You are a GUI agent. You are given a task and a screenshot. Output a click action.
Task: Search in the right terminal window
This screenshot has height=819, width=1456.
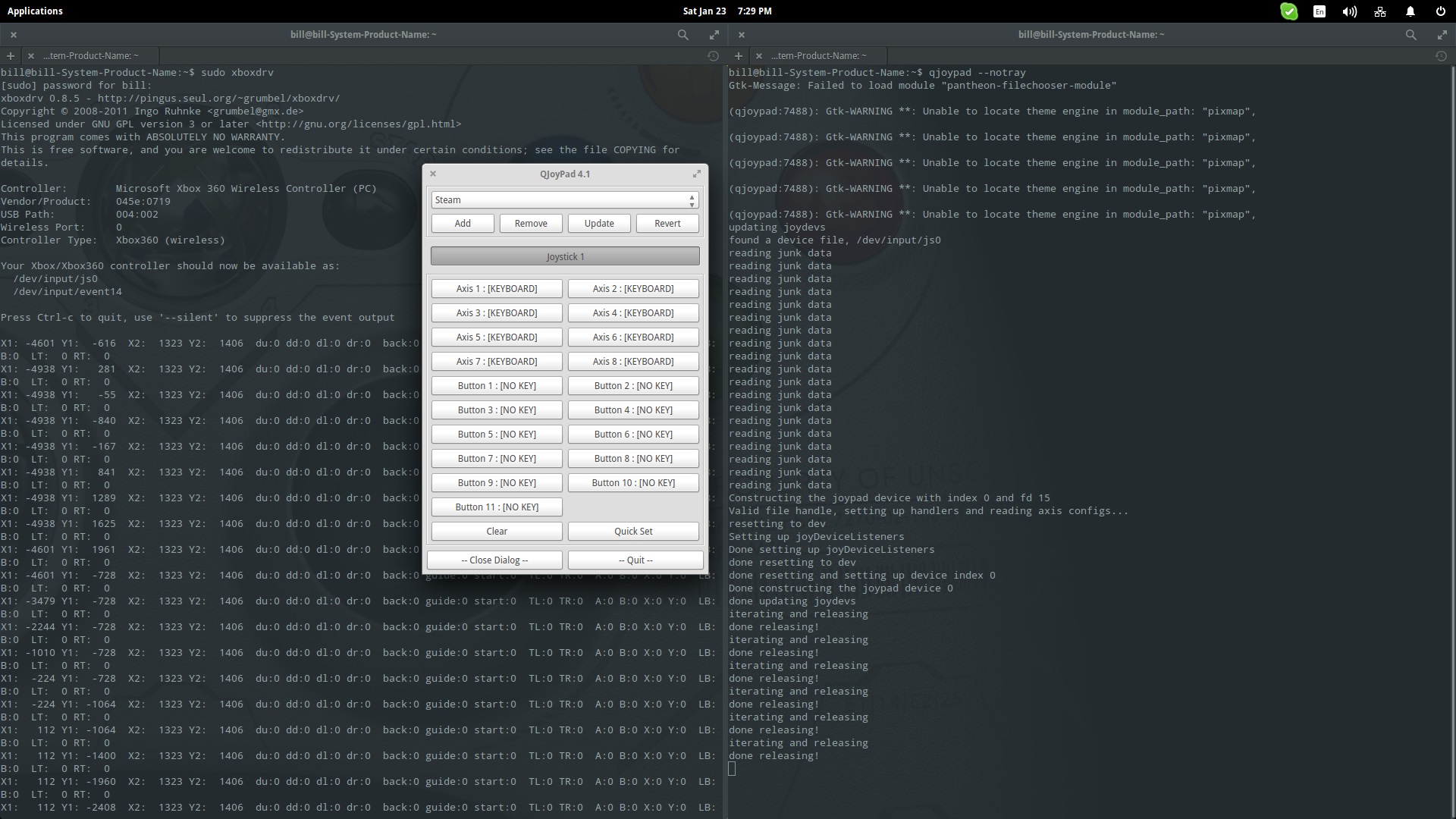click(1410, 35)
